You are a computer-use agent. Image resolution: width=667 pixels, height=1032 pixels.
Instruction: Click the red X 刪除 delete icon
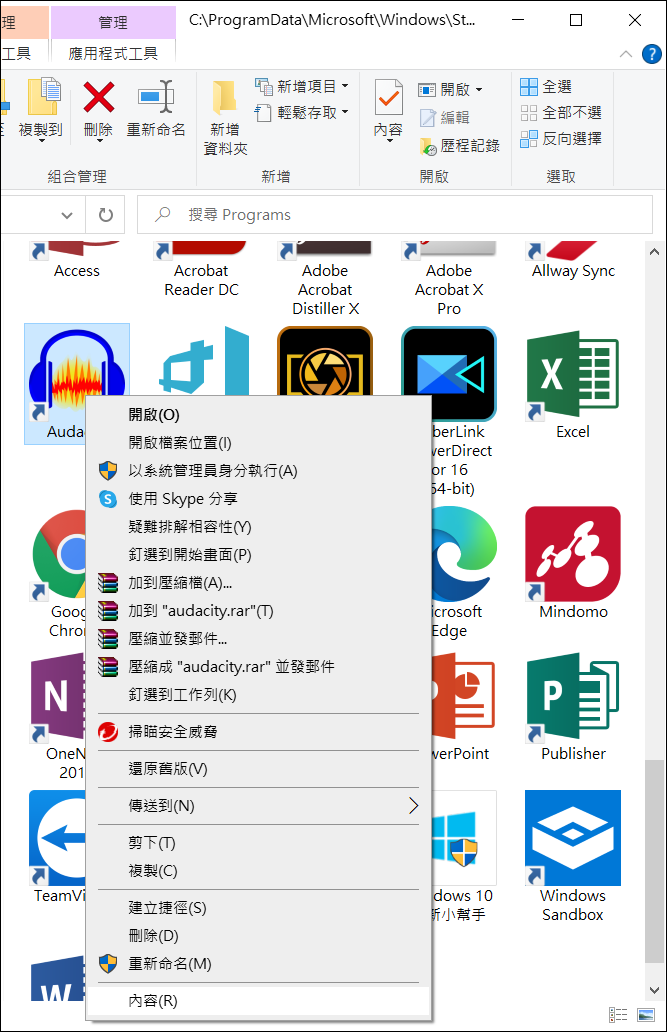click(98, 97)
